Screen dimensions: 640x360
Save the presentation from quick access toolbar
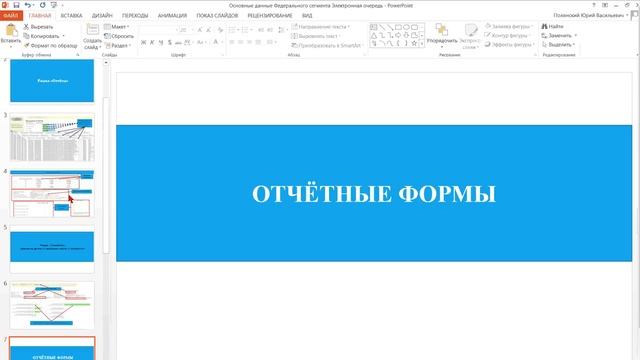(16, 5)
